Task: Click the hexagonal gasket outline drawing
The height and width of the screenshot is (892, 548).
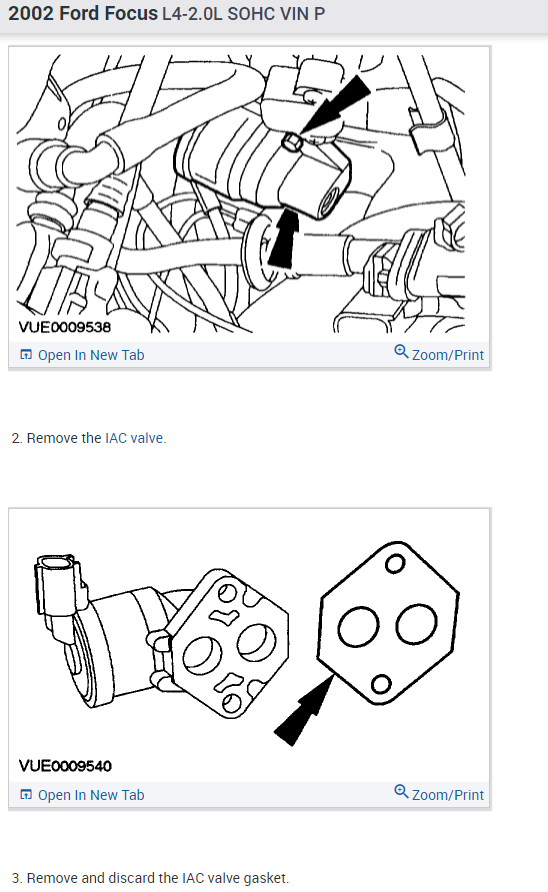Action: 388,623
